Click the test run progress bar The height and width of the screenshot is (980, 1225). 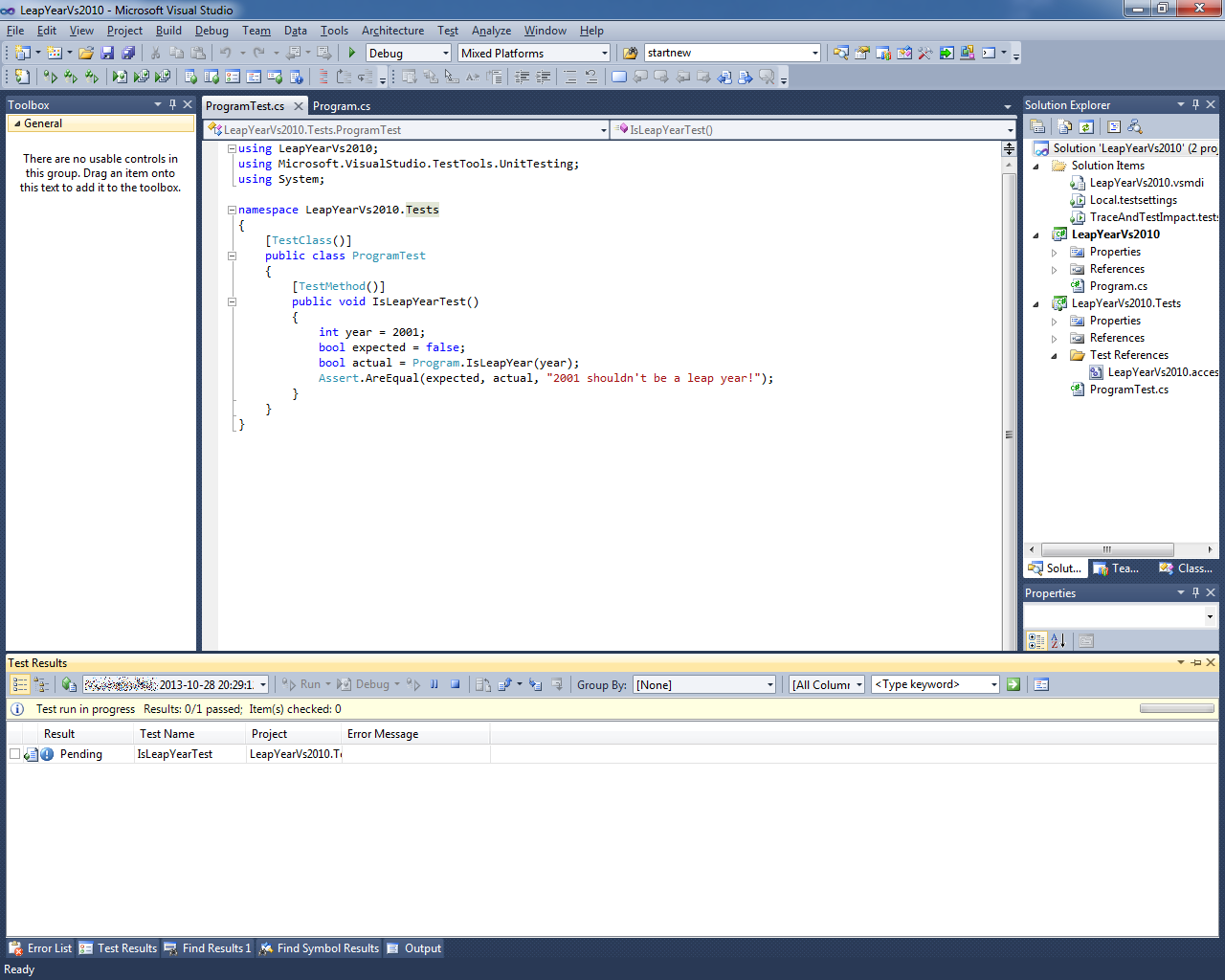point(1177,709)
